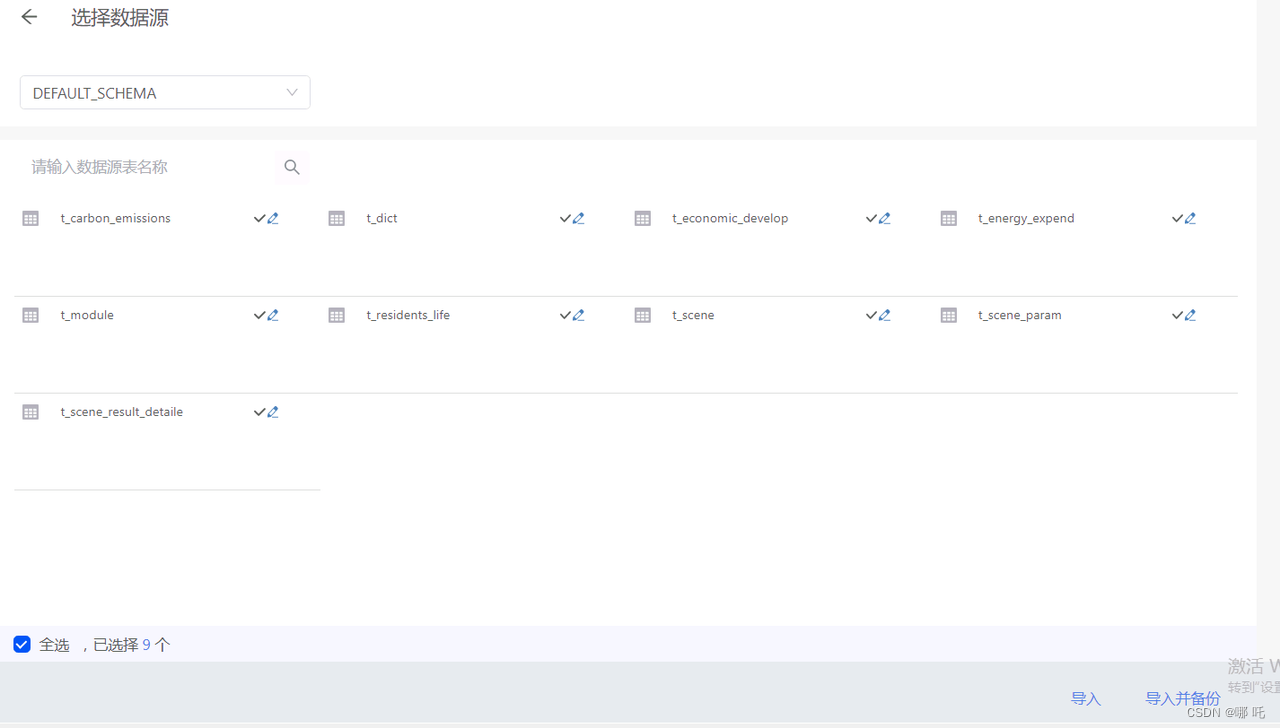Click table icon next to t_carbon_emissions
Viewport: 1280px width, 728px height.
click(31, 218)
